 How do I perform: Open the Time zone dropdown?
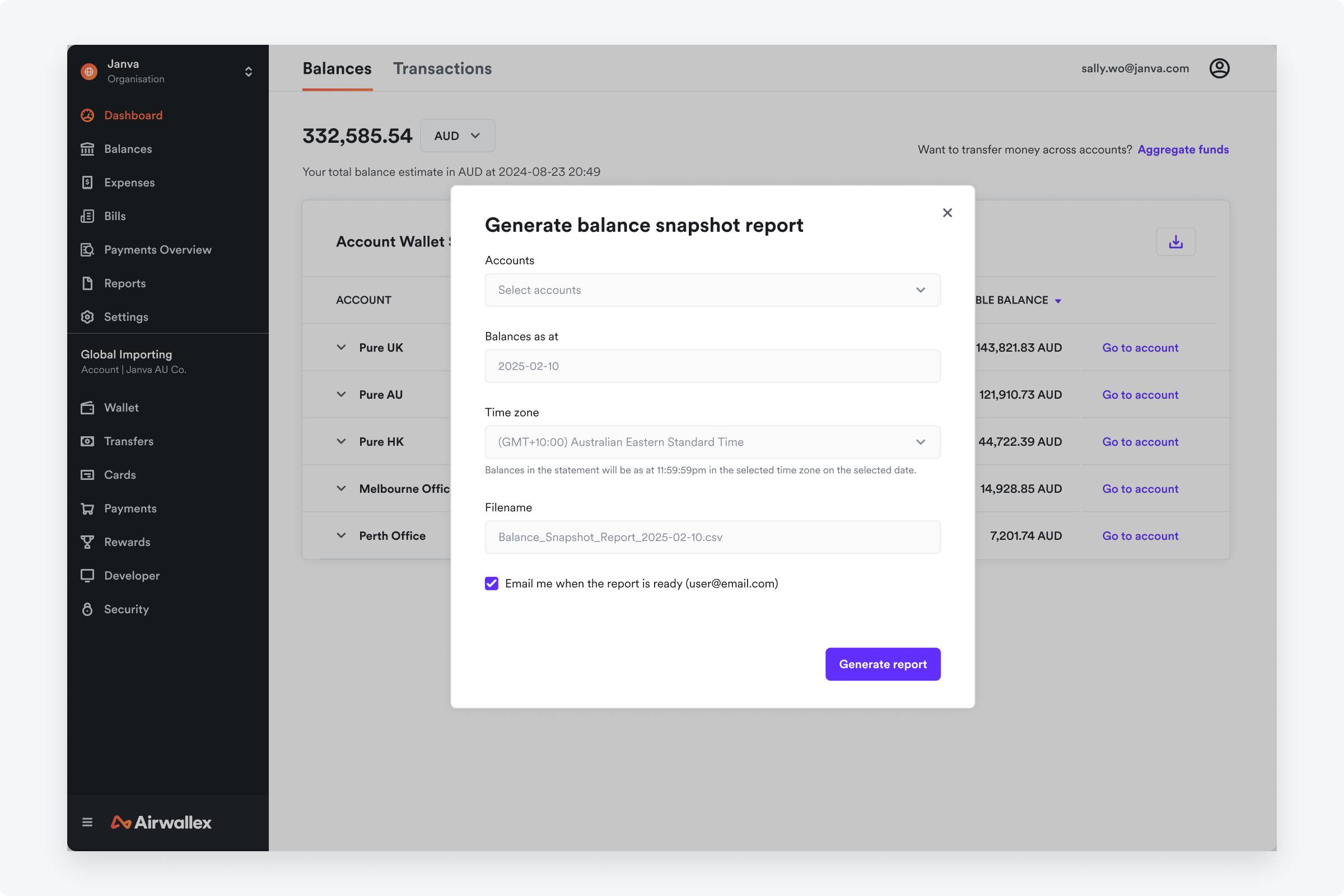coord(712,442)
